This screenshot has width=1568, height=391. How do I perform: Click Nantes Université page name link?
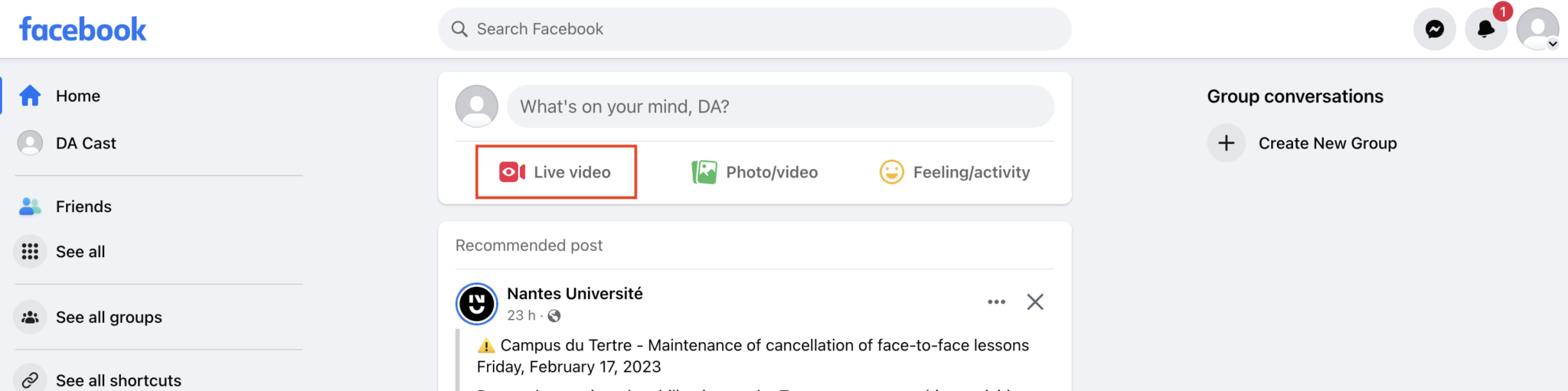(x=574, y=294)
